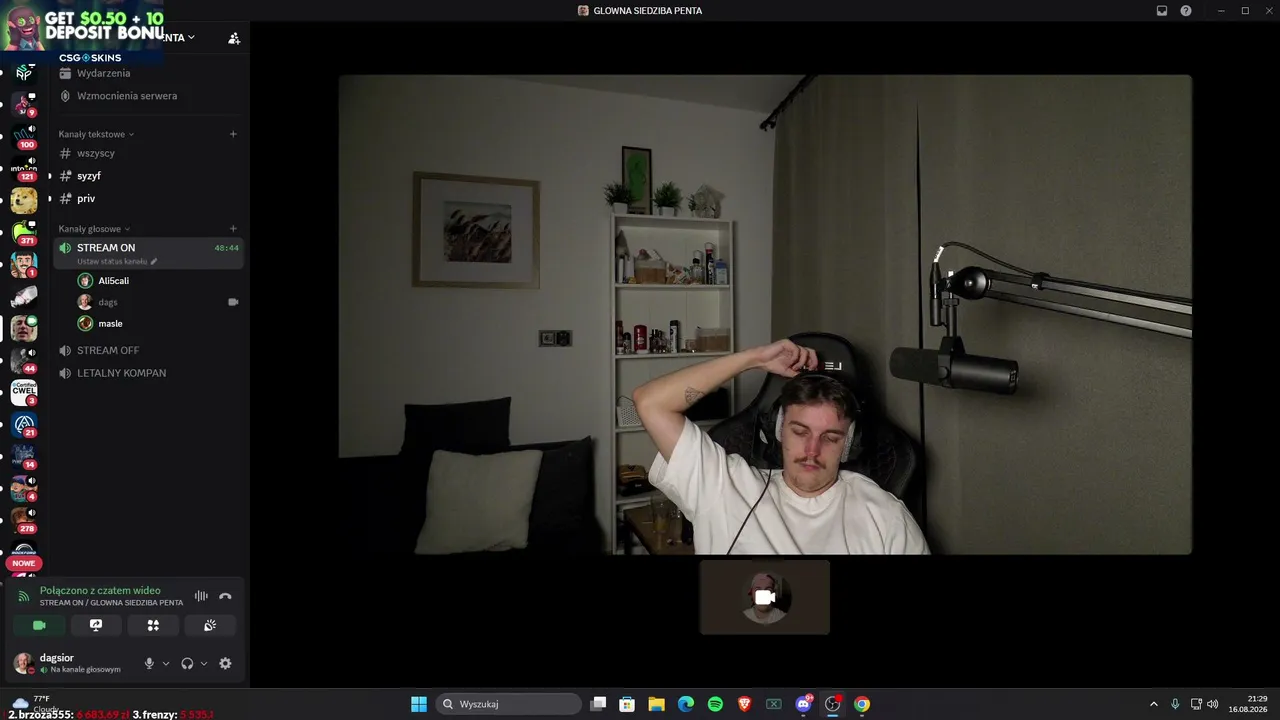Focus the main webcam video stream
The image size is (1280, 720).
tap(765, 314)
